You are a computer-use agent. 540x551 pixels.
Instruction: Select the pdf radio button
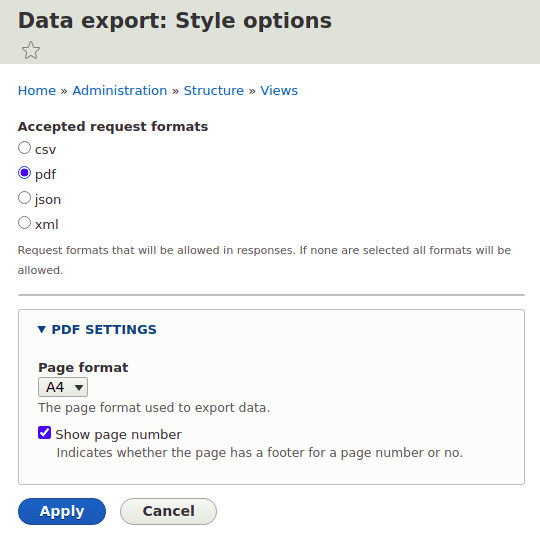tap(24, 173)
